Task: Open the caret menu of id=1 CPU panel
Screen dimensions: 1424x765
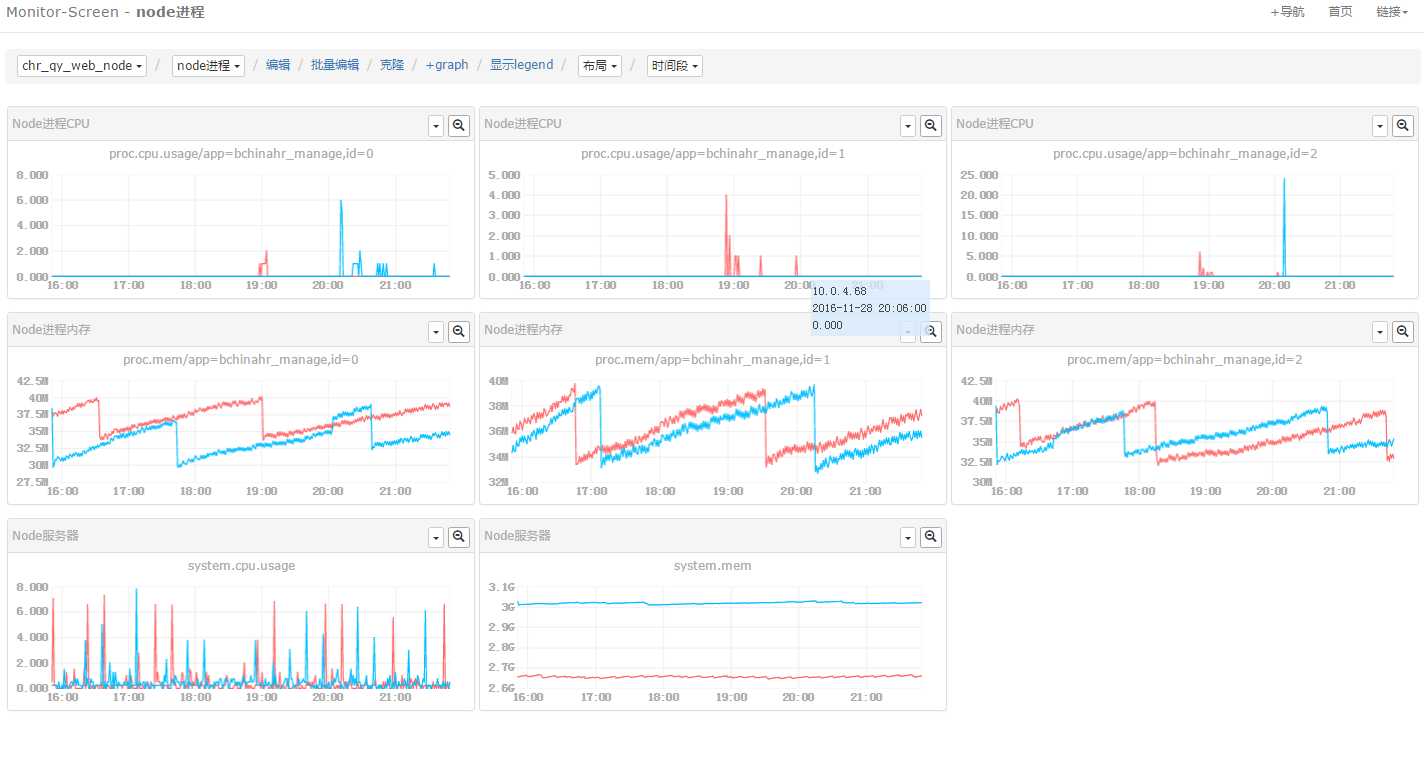Action: [908, 126]
